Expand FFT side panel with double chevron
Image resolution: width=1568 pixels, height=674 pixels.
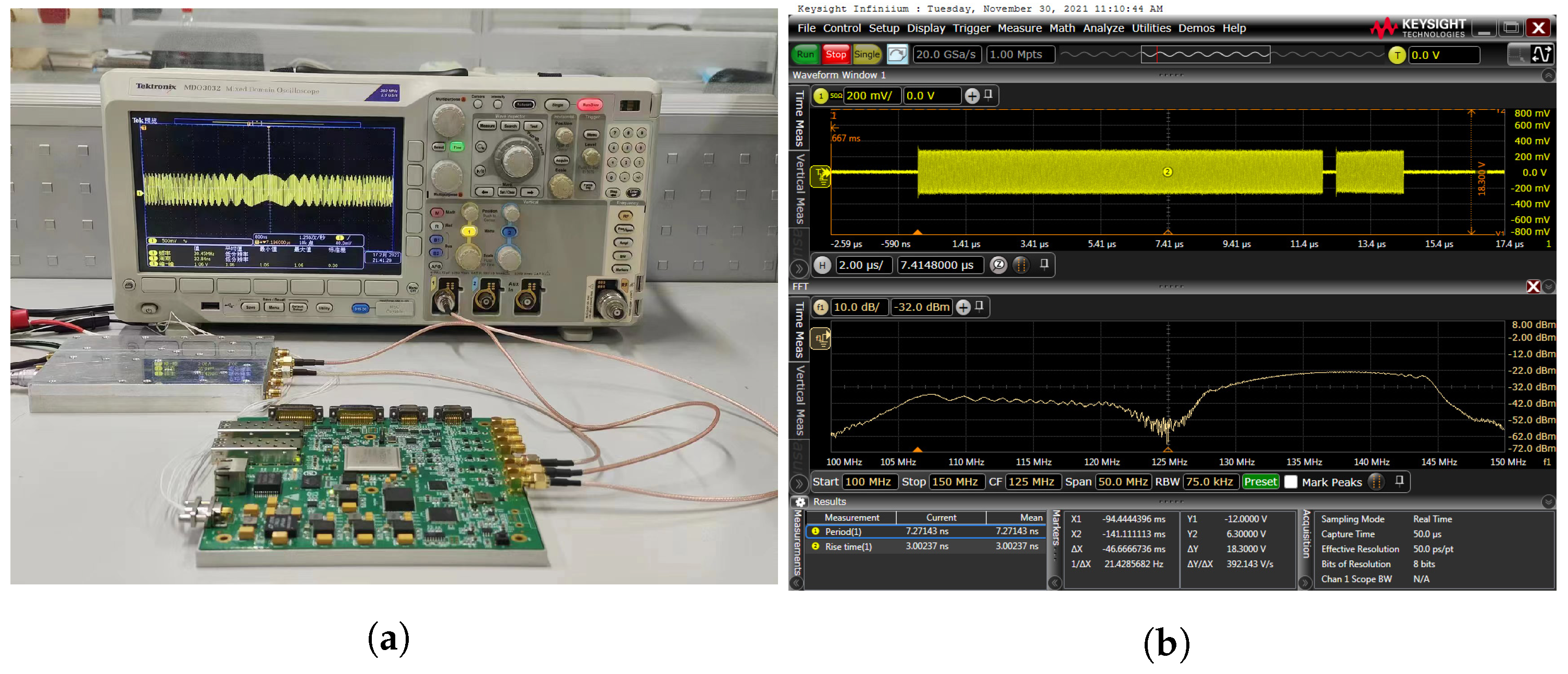click(x=799, y=484)
